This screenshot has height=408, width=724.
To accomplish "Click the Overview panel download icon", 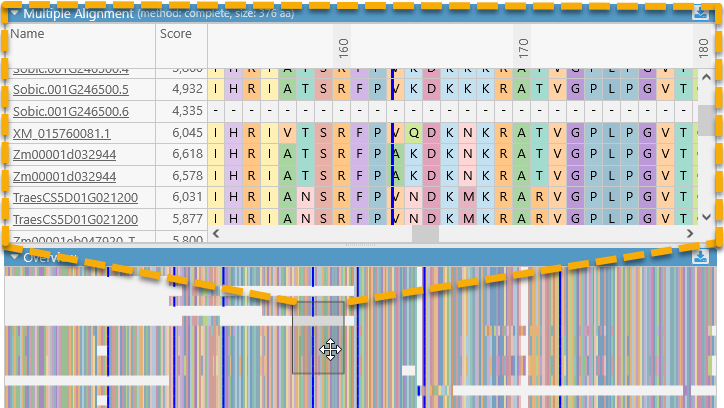I will pos(700,257).
